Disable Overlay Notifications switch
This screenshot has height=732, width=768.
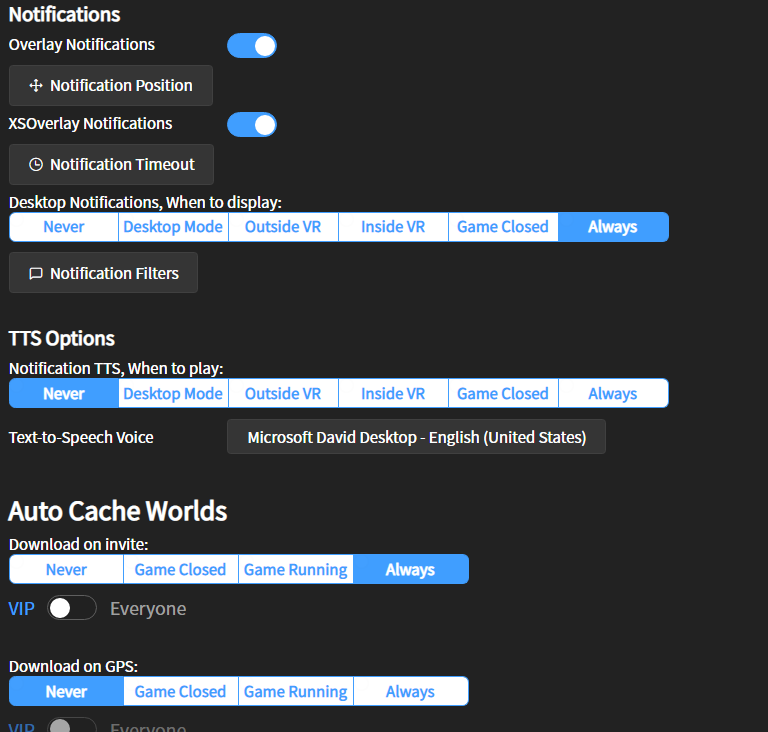coord(252,46)
